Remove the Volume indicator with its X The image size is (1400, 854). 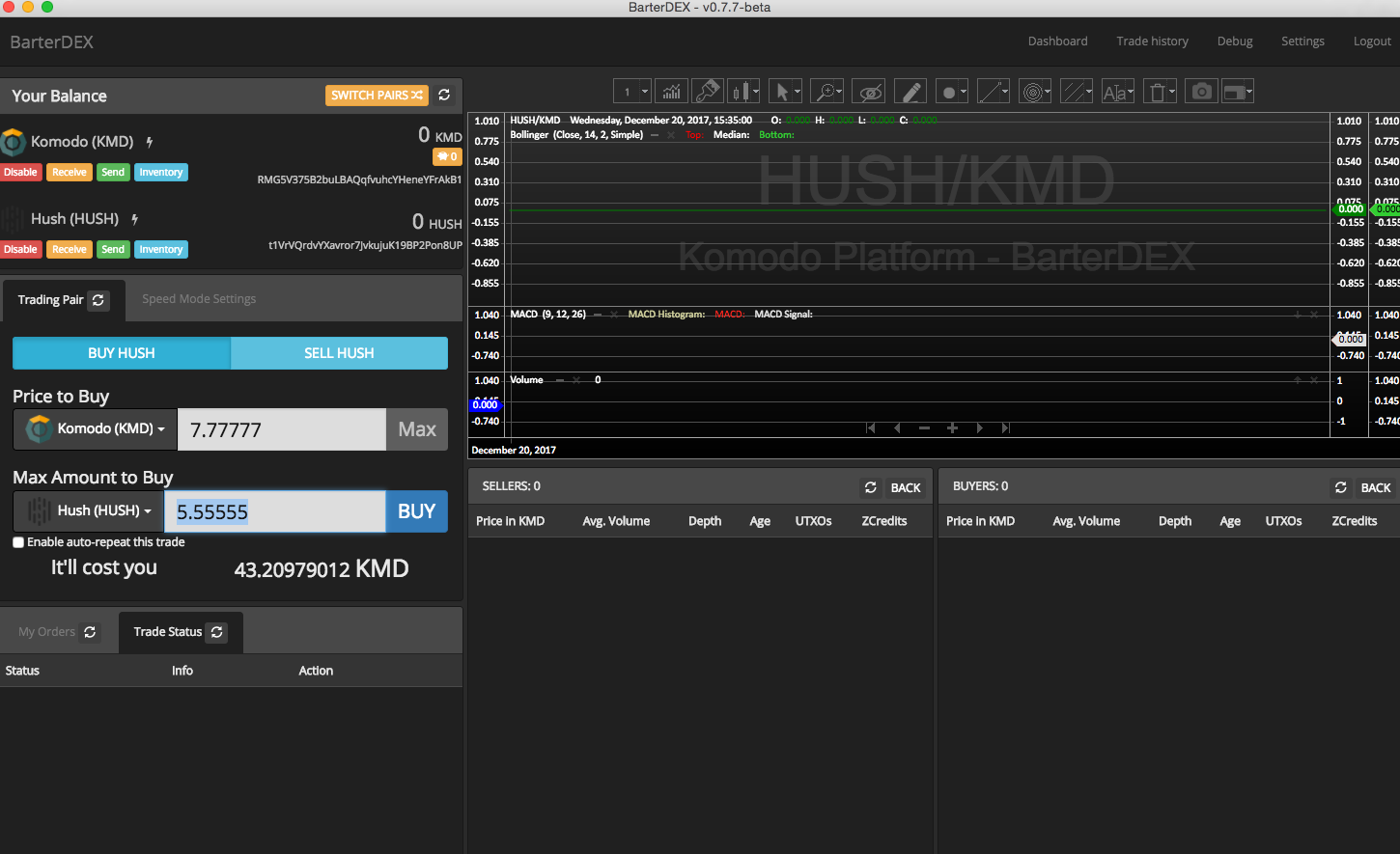(576, 380)
